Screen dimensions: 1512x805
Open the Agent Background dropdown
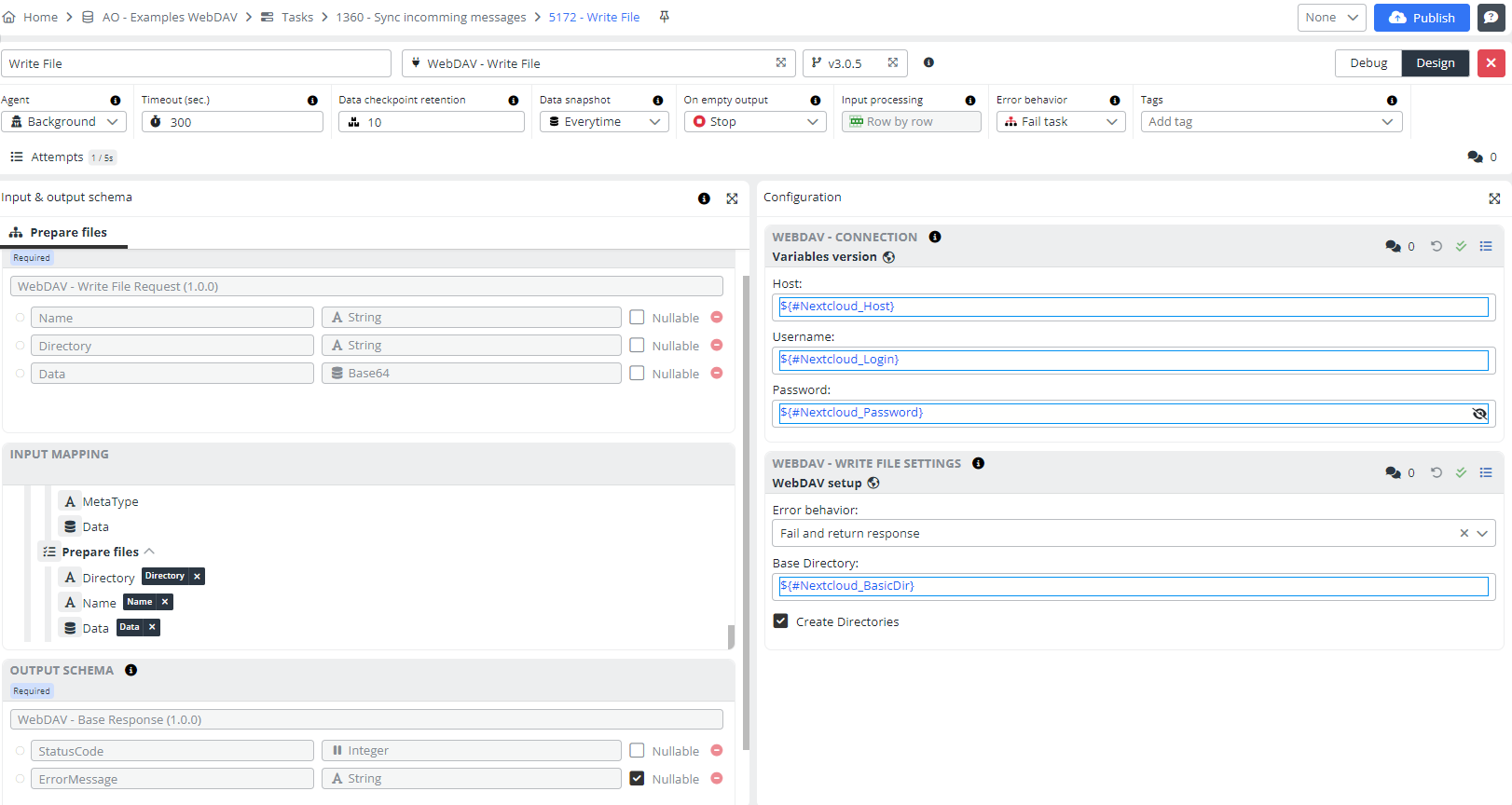tap(64, 122)
